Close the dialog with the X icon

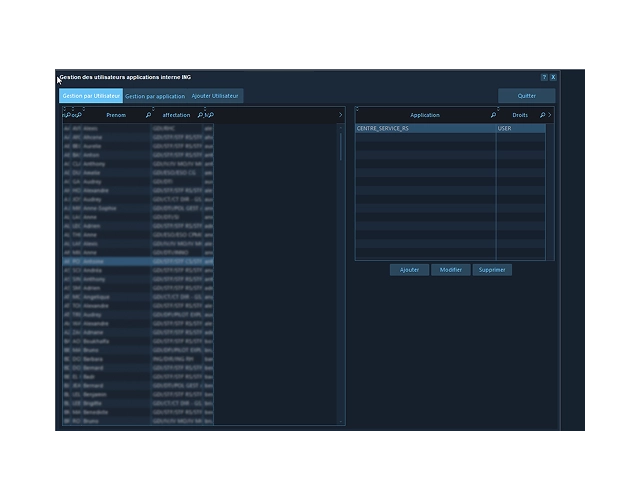pos(553,77)
